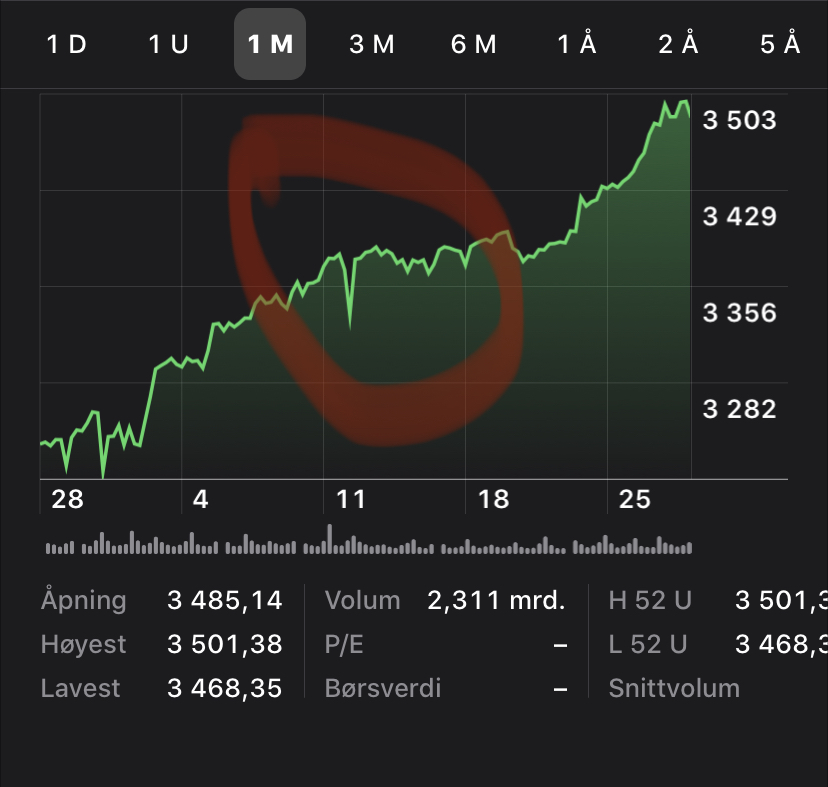
Task: Tap the date label 28 on the axis
Action: [x=67, y=499]
